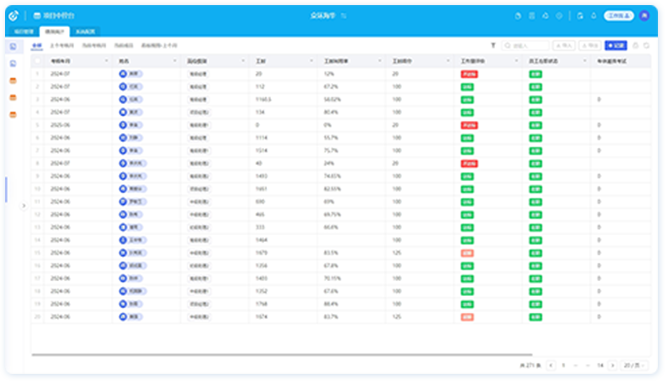
Task: Select the second blue page icon in left sidebar
Action: tap(13, 64)
